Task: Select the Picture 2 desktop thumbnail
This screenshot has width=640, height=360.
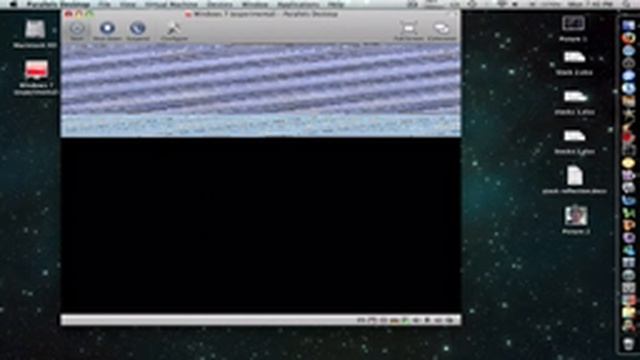Action: [x=576, y=220]
